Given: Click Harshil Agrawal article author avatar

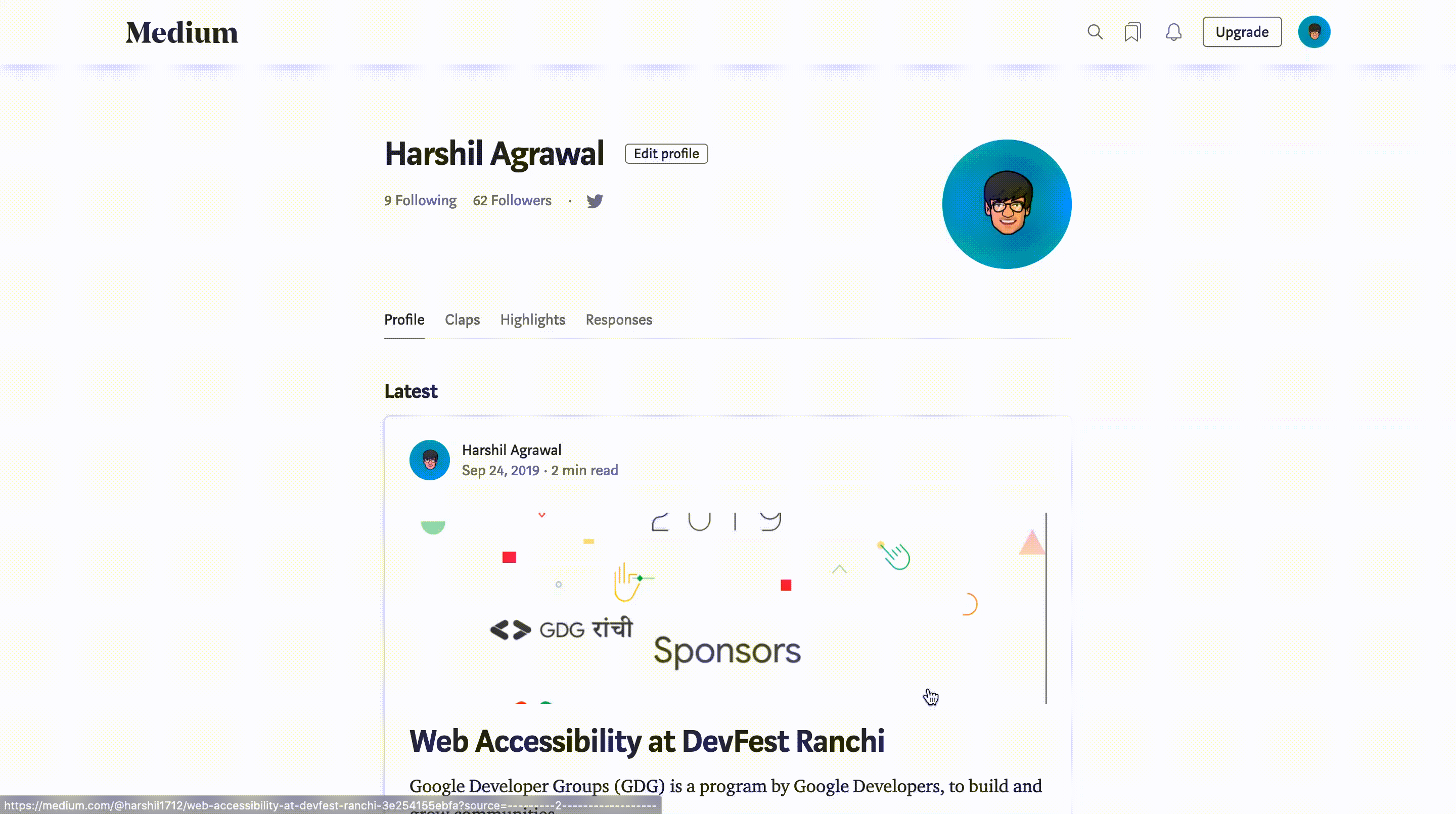Looking at the screenshot, I should pyautogui.click(x=430, y=460).
